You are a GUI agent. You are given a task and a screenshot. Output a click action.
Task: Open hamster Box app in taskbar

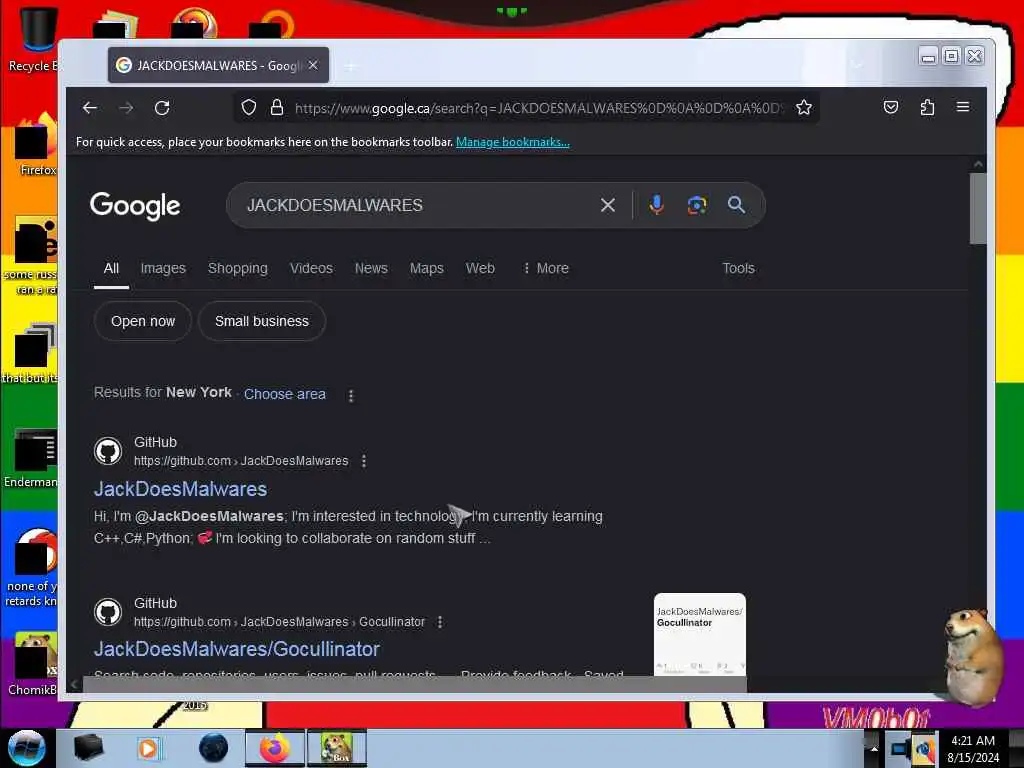(337, 748)
